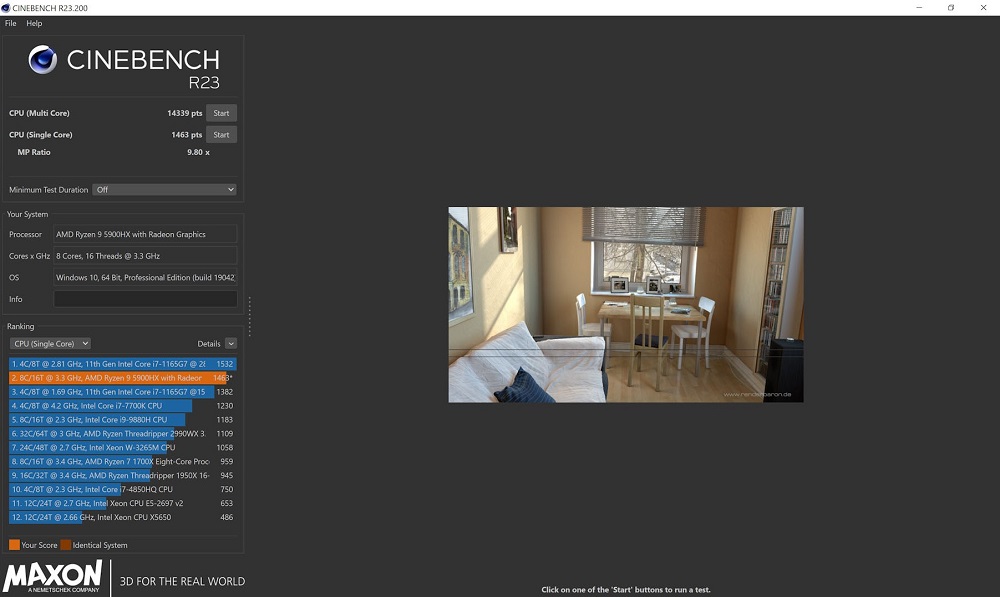The width and height of the screenshot is (1000, 597).
Task: Open the CPU (Single Core) ranking dropdown
Action: 50,343
